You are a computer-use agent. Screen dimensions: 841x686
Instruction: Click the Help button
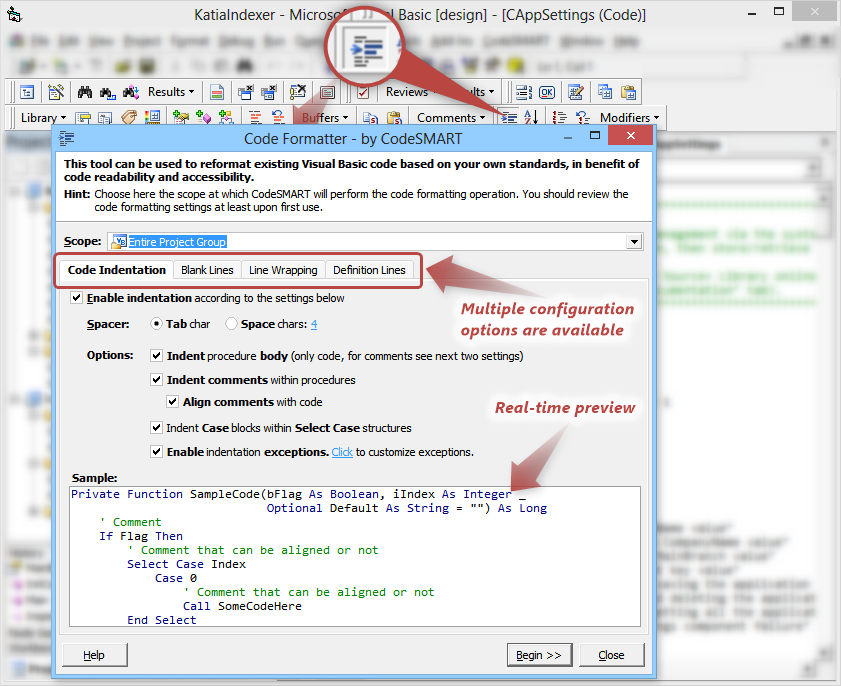(x=94, y=655)
